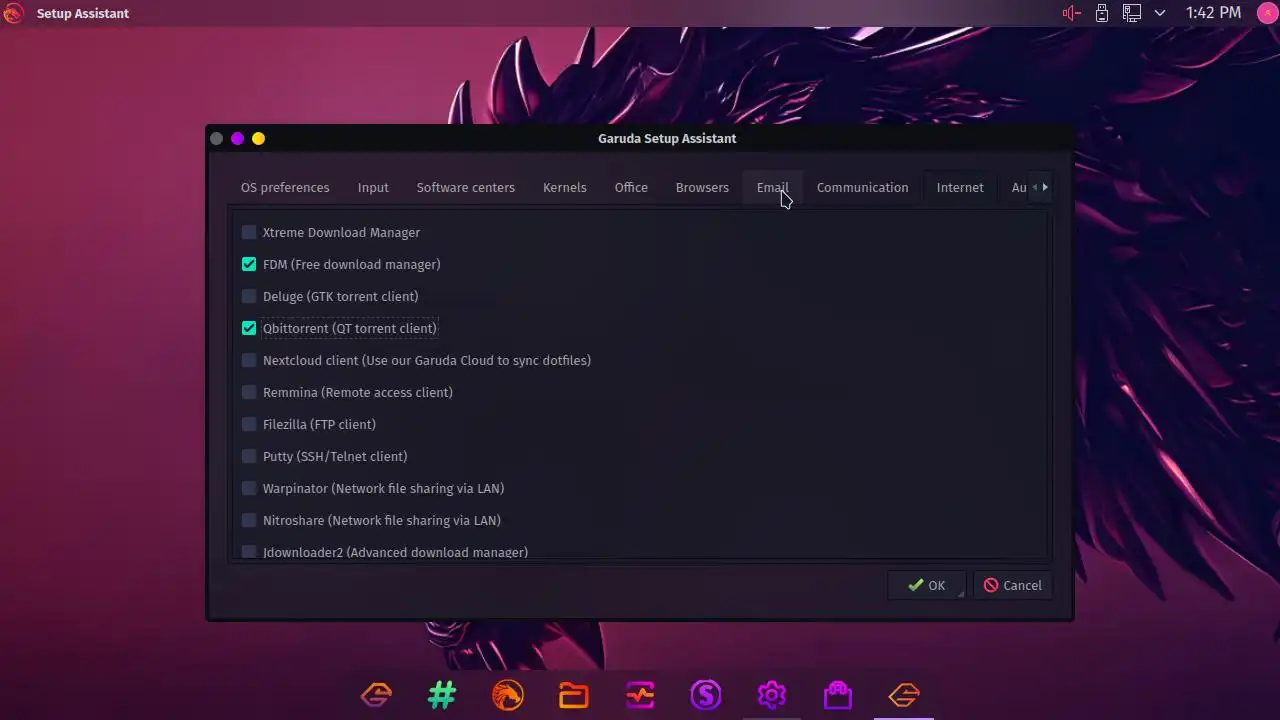The width and height of the screenshot is (1280, 720).
Task: Click the Internet tab
Action: (x=960, y=187)
